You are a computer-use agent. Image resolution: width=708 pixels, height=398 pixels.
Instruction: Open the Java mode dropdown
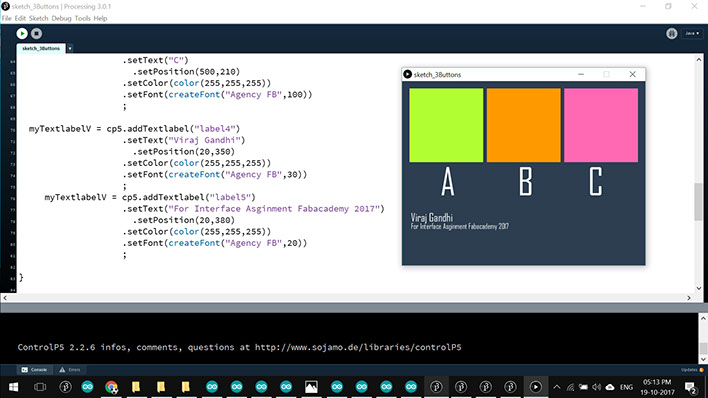pyautogui.click(x=692, y=33)
